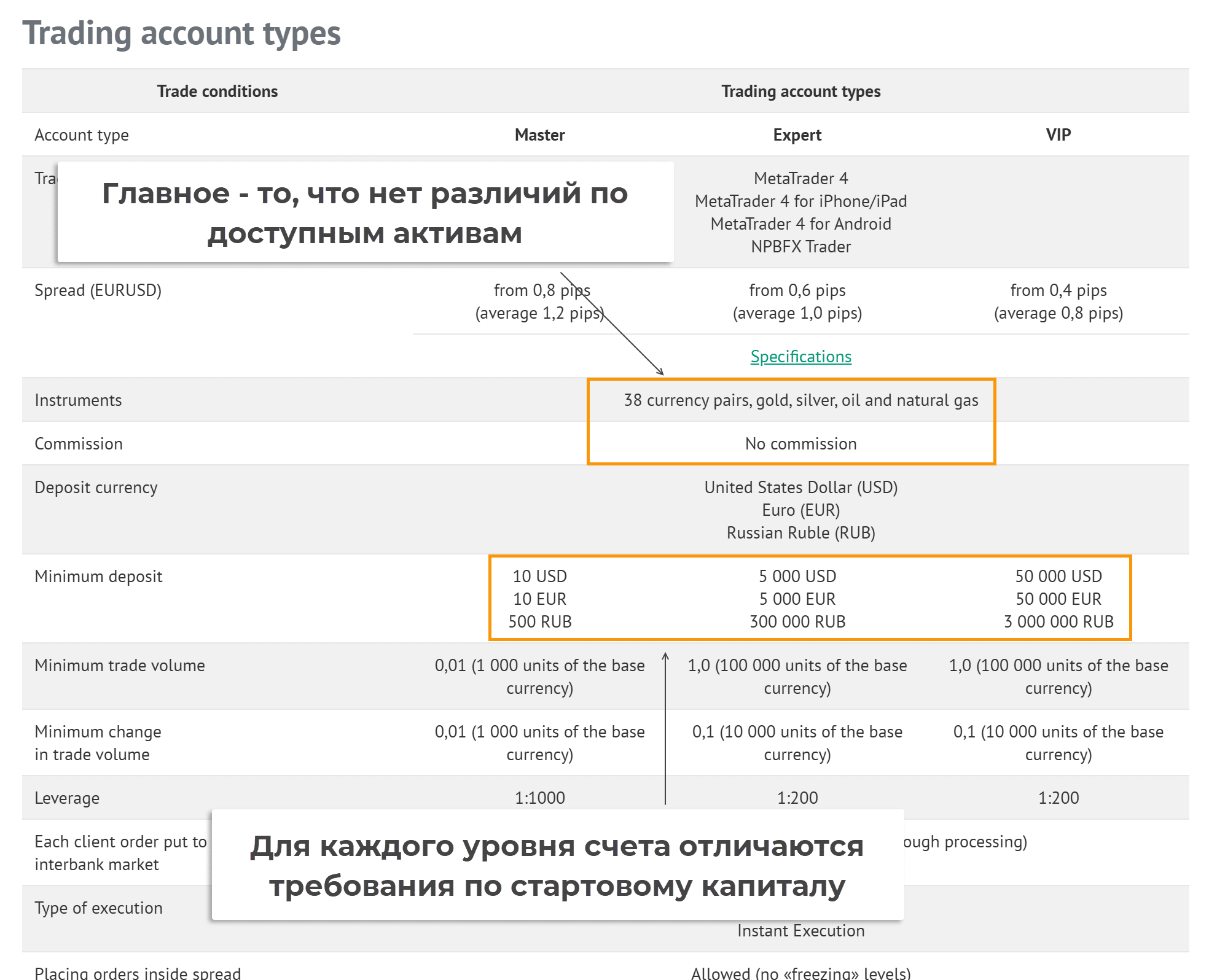Screen dimensions: 1209x980
Task: Click the 'Deposit currency' row label
Action: click(96, 488)
